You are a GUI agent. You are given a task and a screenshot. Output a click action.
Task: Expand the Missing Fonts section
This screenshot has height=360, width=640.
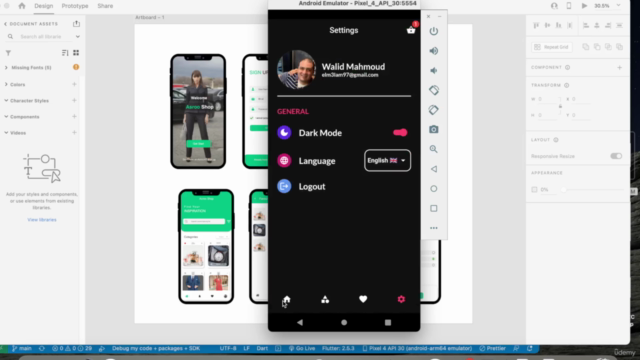[6, 67]
